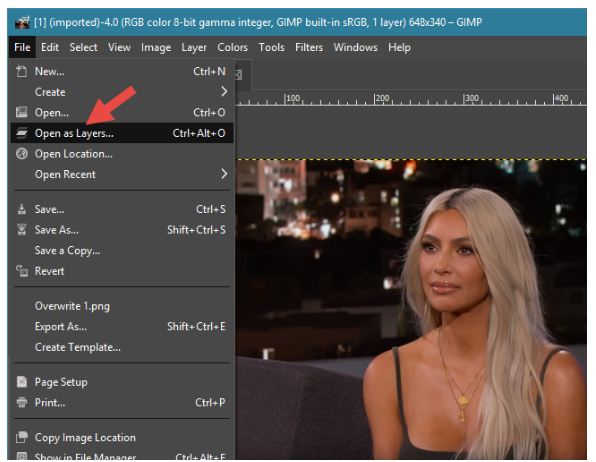The height and width of the screenshot is (462, 596).
Task: Click the Save As icon
Action: tap(22, 230)
